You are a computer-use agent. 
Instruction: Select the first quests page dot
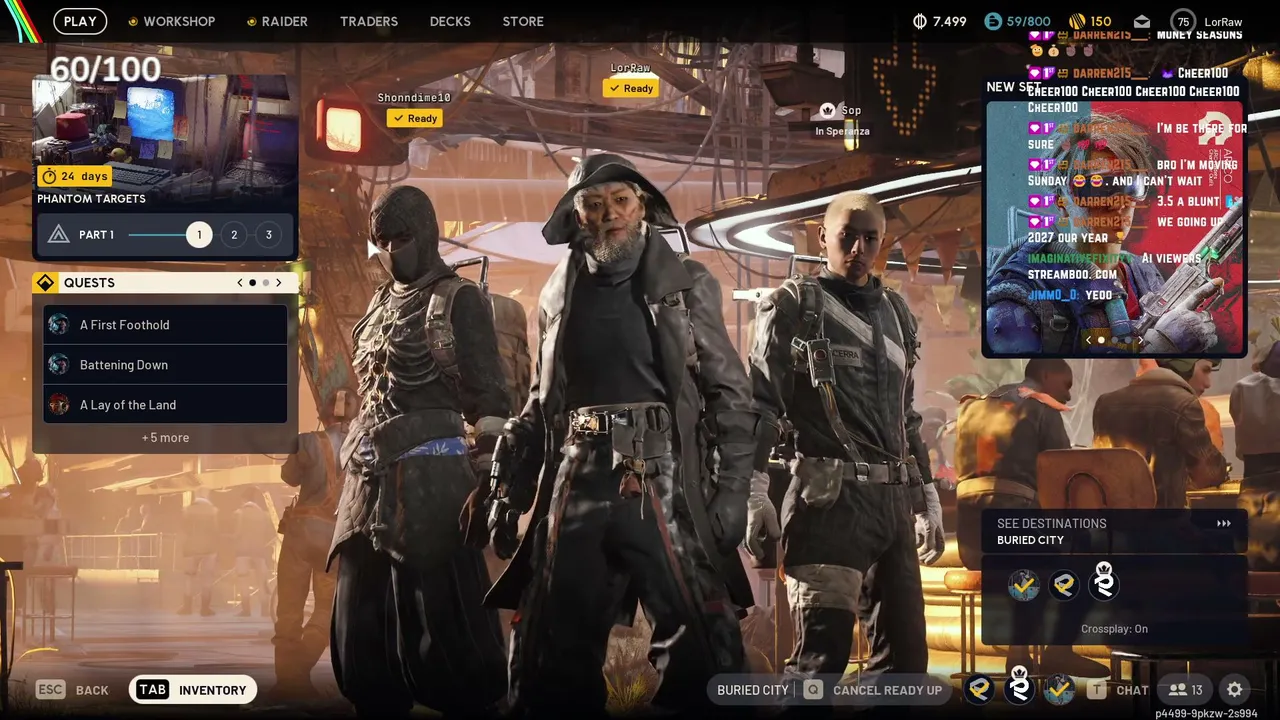[x=252, y=283]
